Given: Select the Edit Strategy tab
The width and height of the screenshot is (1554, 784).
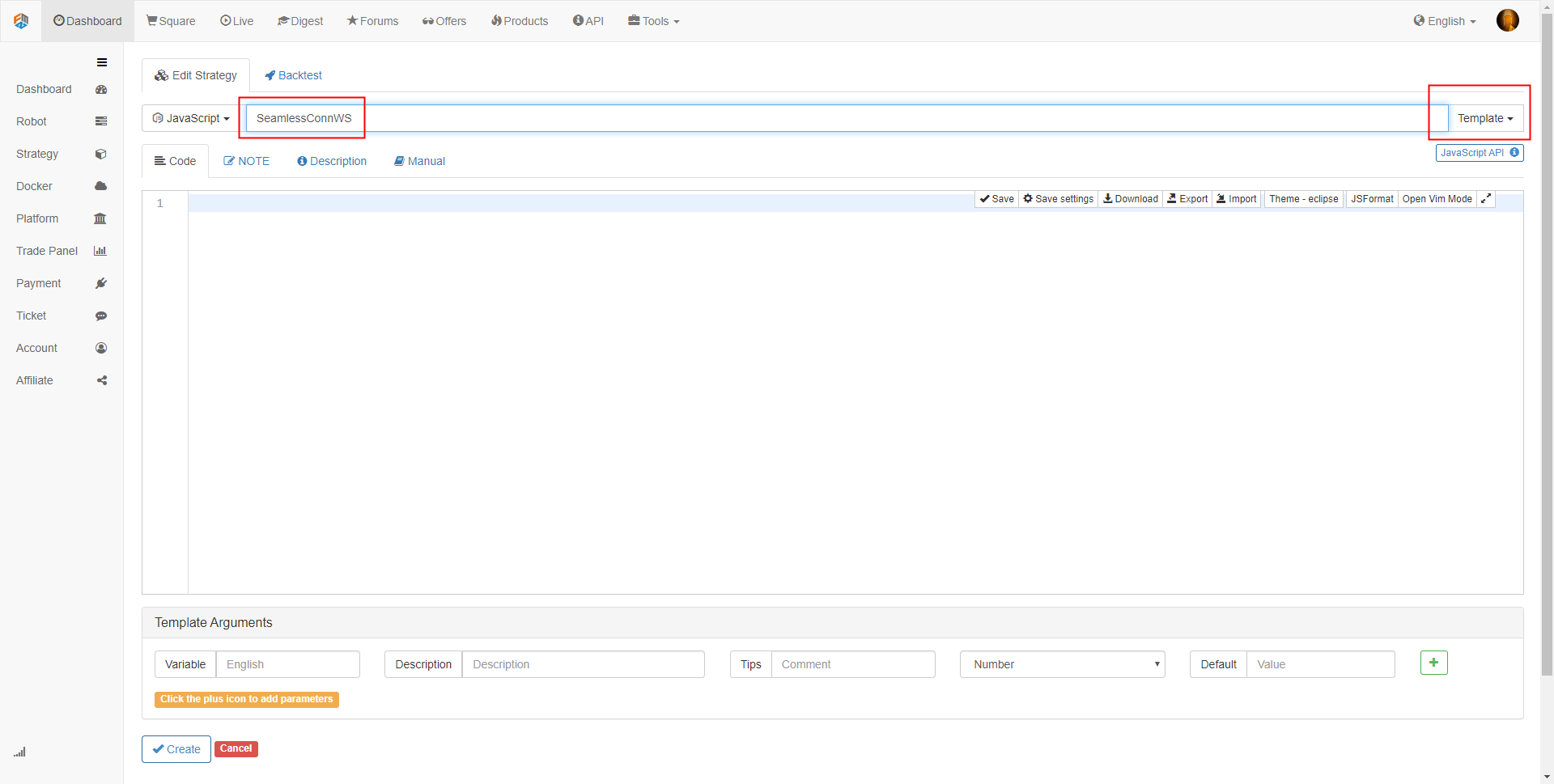Looking at the screenshot, I should (196, 75).
